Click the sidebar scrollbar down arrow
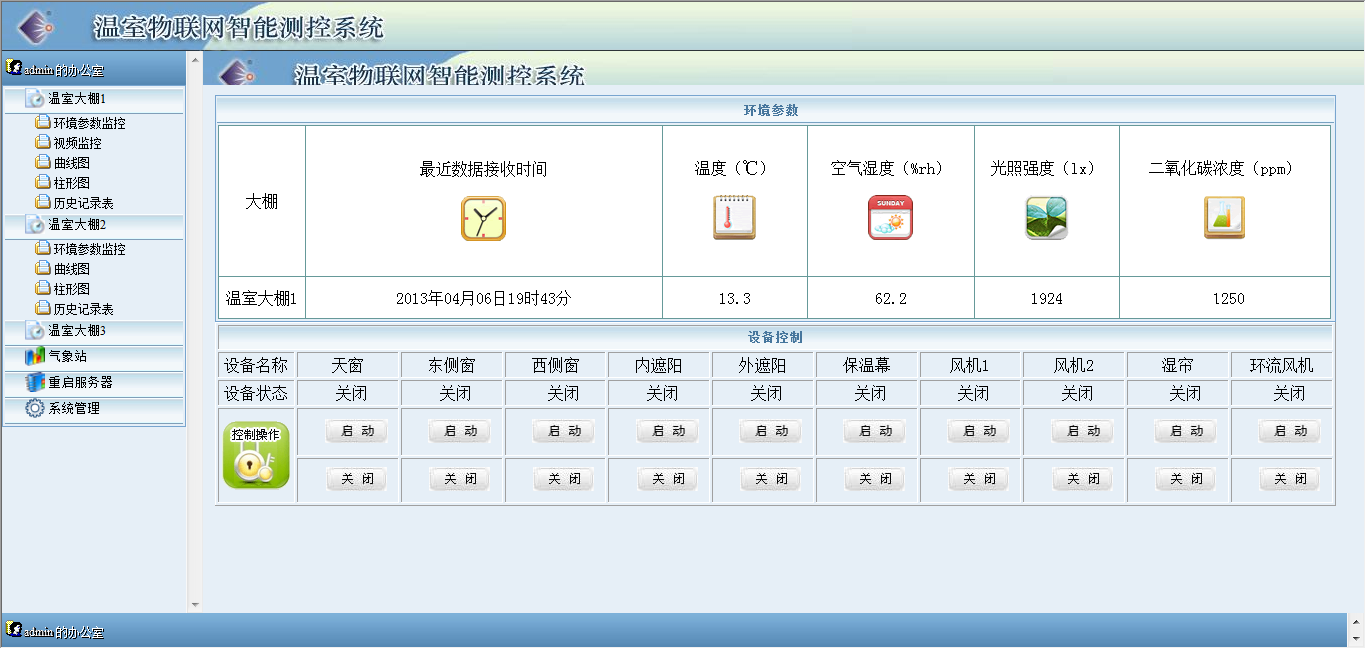Viewport: 1366px width, 649px height. click(195, 604)
